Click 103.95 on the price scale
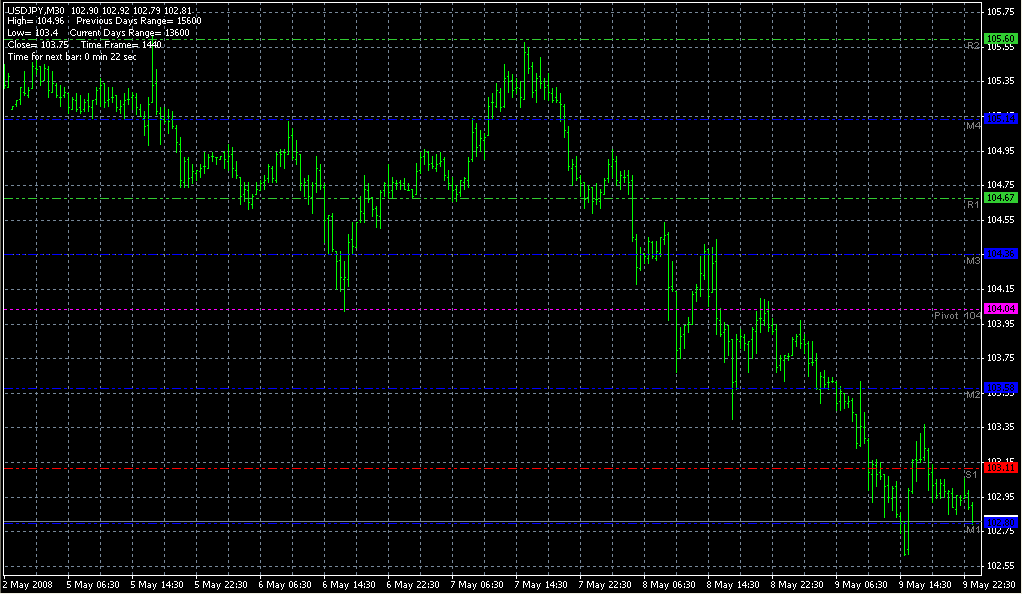Viewport: 1024px width, 594px height. click(1001, 324)
